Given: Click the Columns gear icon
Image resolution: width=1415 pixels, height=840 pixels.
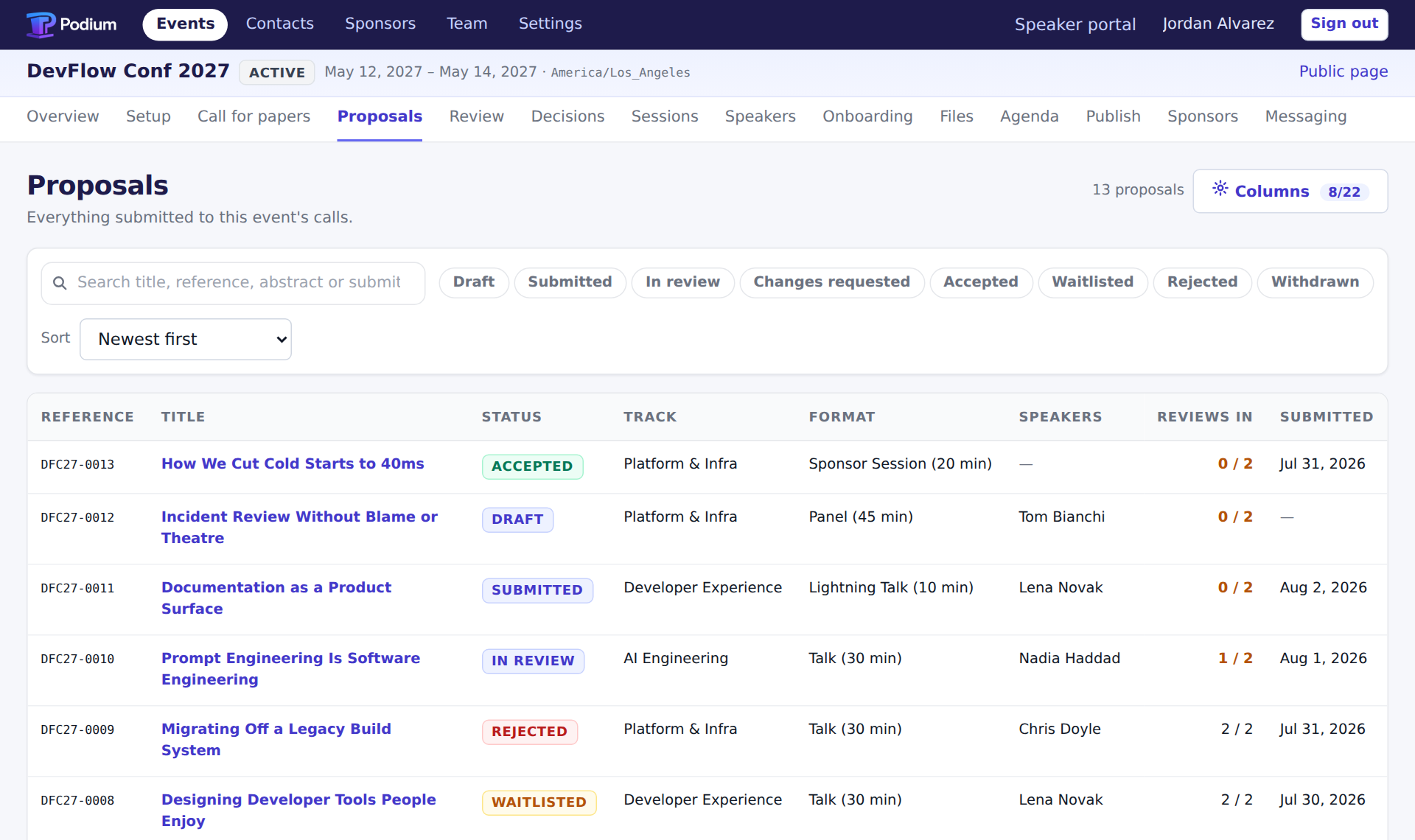Looking at the screenshot, I should click(1220, 189).
